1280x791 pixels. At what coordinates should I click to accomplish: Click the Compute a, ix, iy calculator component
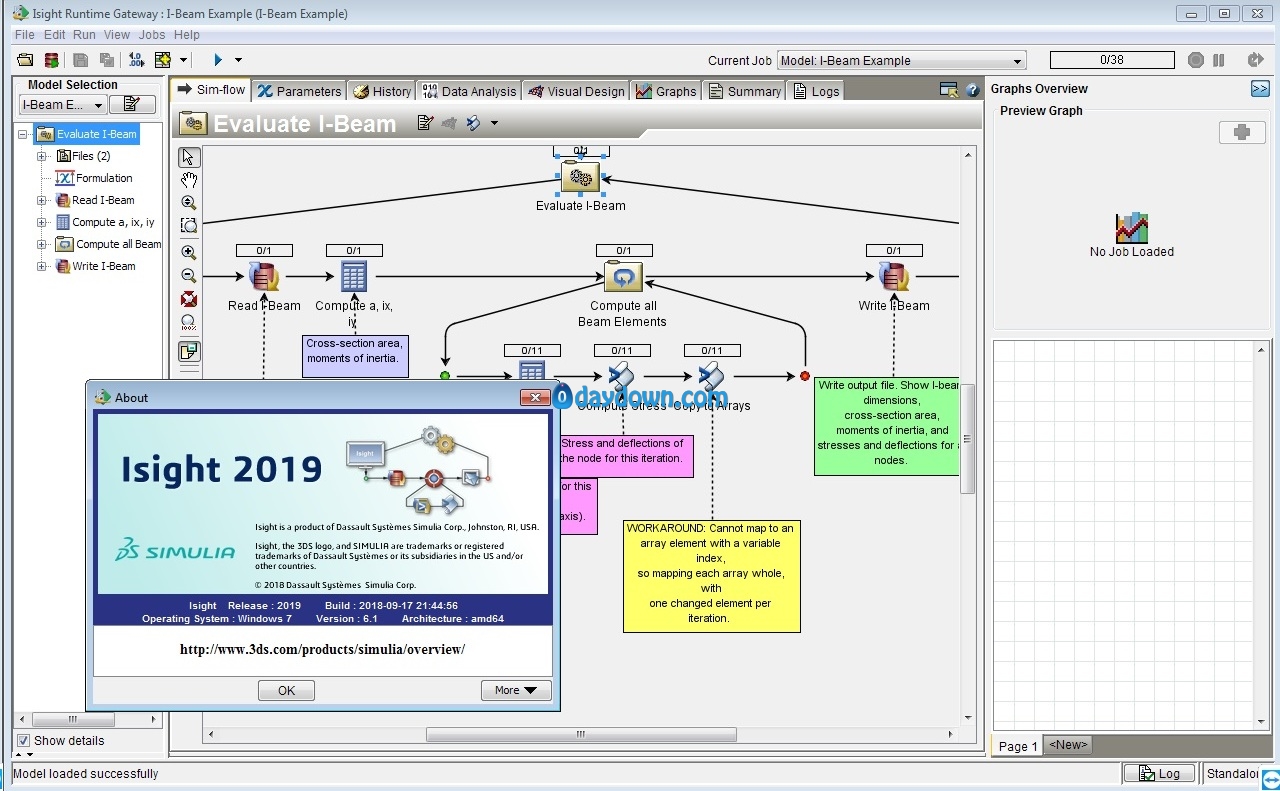pyautogui.click(x=354, y=276)
